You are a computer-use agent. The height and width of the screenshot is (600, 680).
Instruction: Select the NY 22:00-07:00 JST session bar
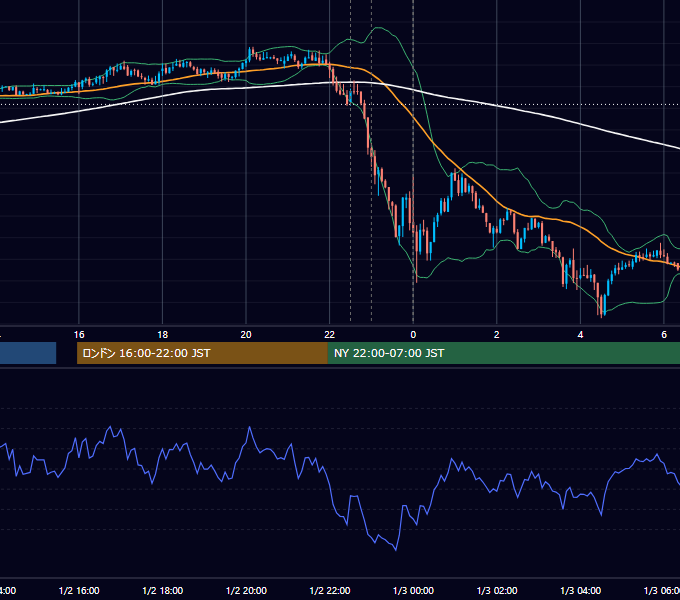tap(503, 353)
